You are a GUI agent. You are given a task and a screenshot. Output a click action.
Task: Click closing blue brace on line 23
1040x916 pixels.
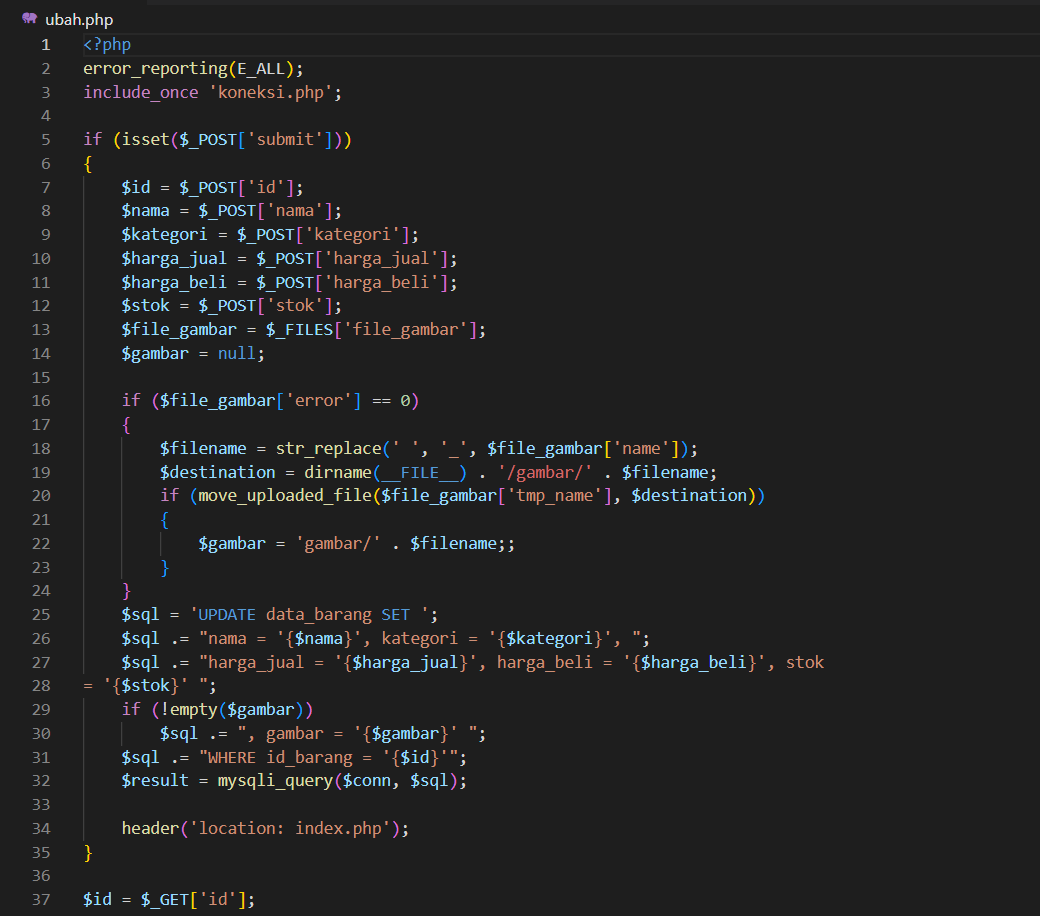(165, 568)
